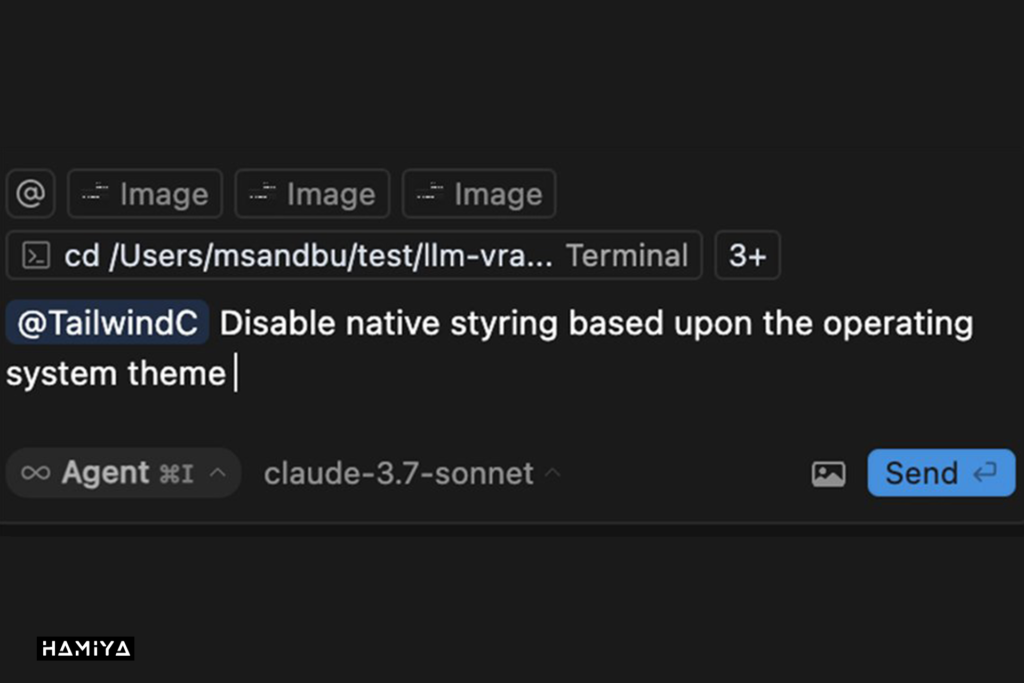Click the terminal icon in the cd chip
The image size is (1024, 683).
pos(36,256)
